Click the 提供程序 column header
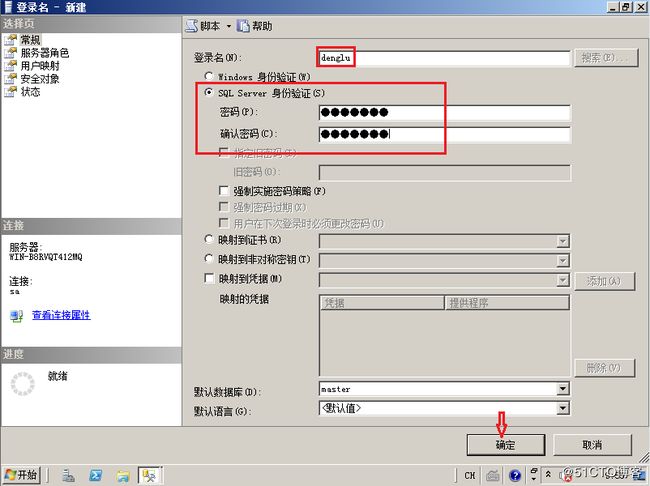The height and width of the screenshot is (486, 650). [507, 303]
